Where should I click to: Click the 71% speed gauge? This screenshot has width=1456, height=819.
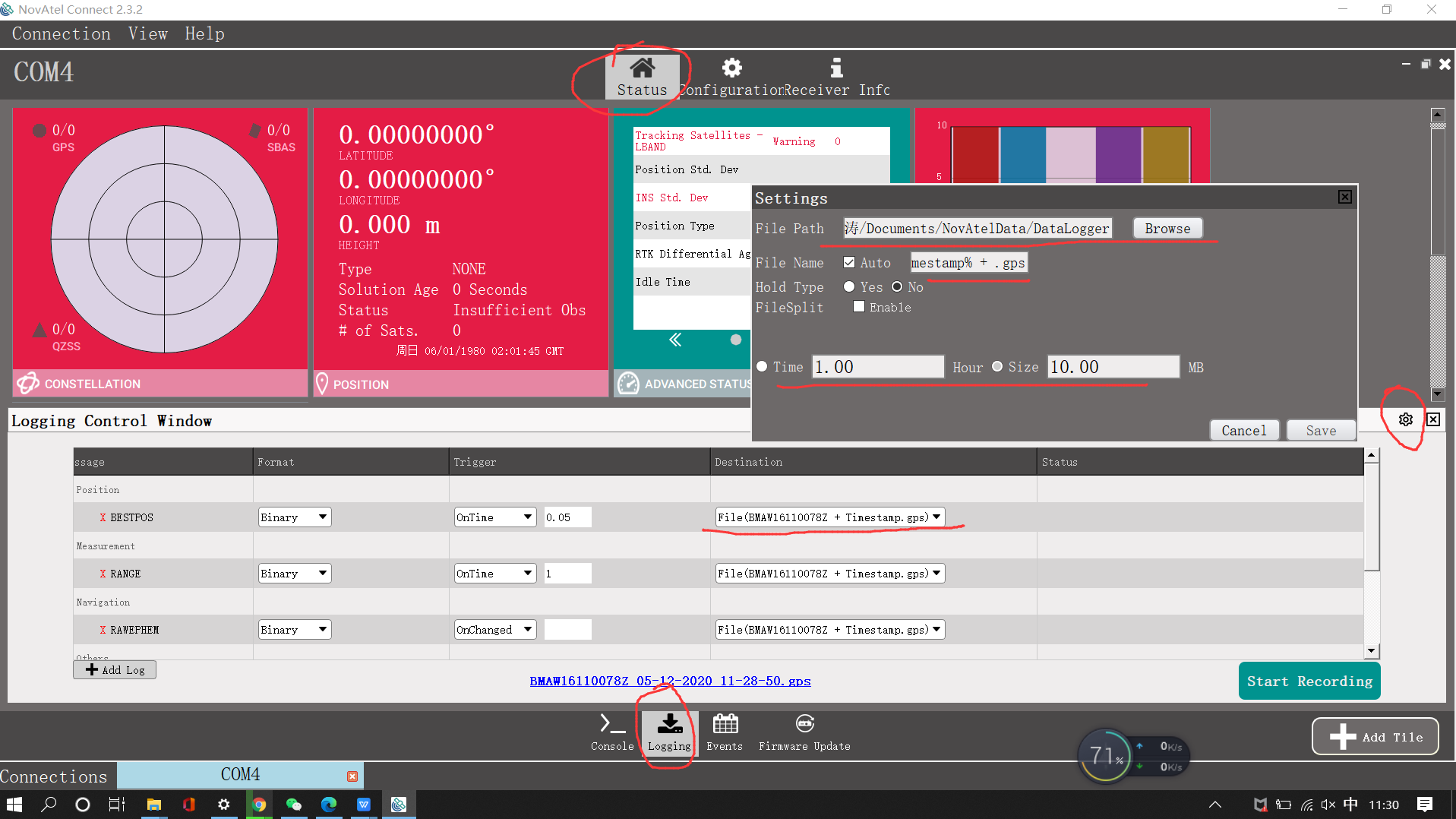1105,755
